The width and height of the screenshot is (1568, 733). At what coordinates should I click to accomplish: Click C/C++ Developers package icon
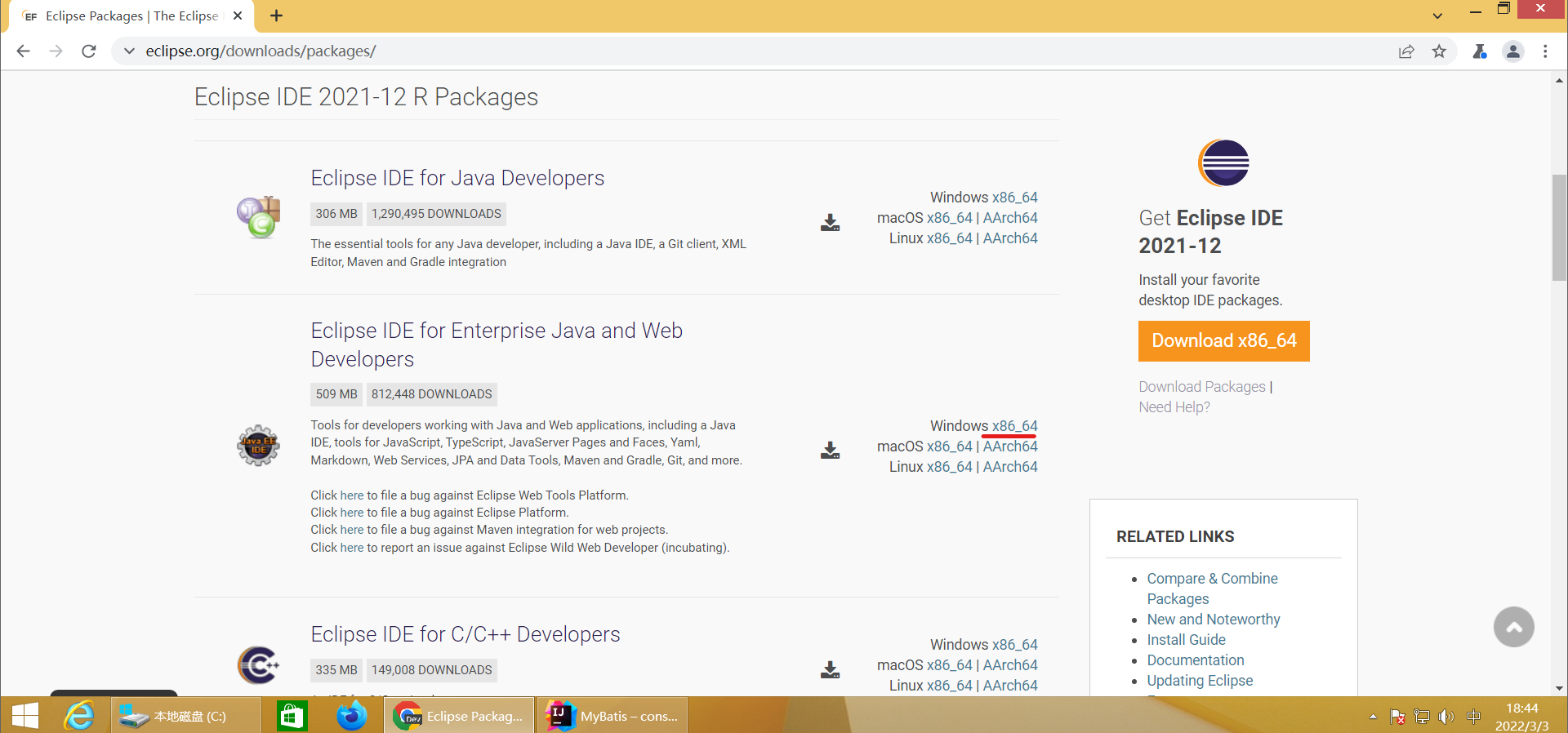click(x=258, y=664)
